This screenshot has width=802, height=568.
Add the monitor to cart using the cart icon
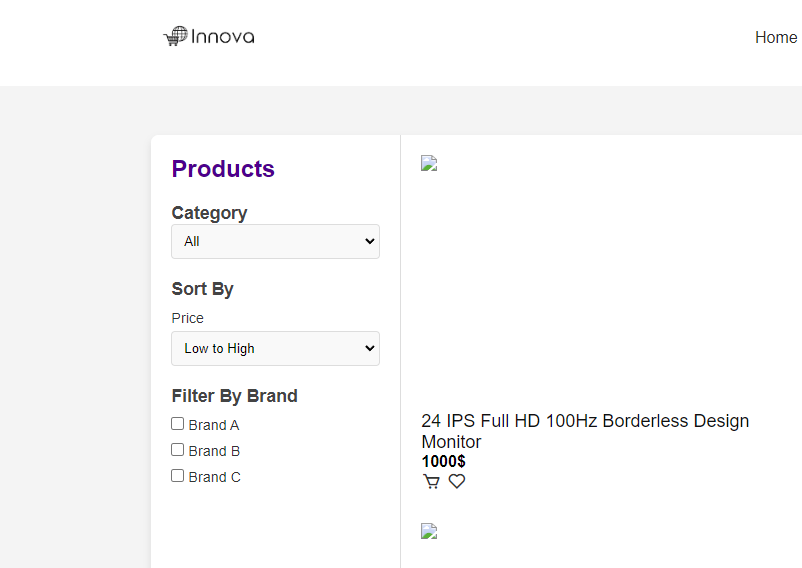coord(431,482)
